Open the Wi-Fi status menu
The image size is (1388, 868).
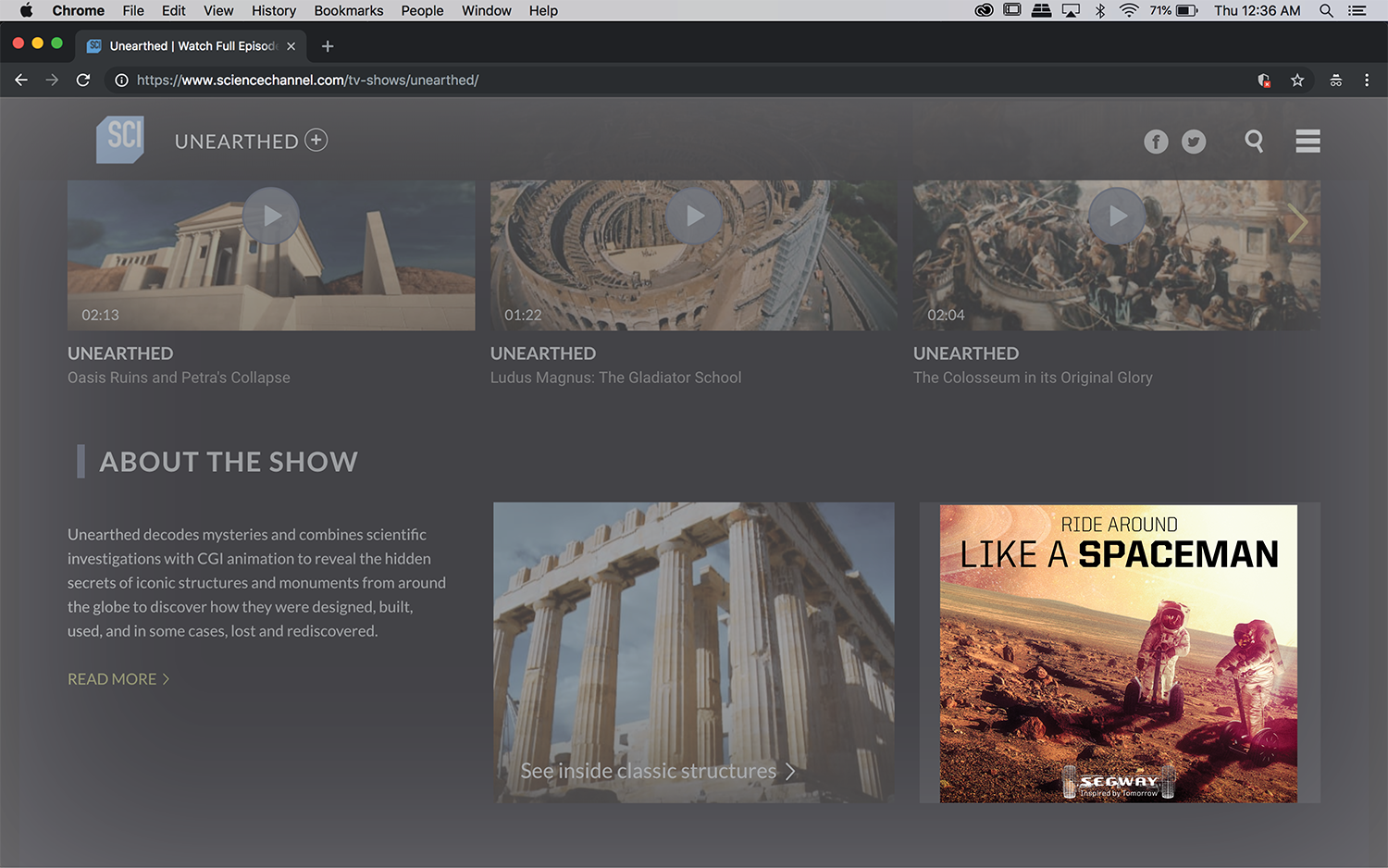[x=1129, y=10]
